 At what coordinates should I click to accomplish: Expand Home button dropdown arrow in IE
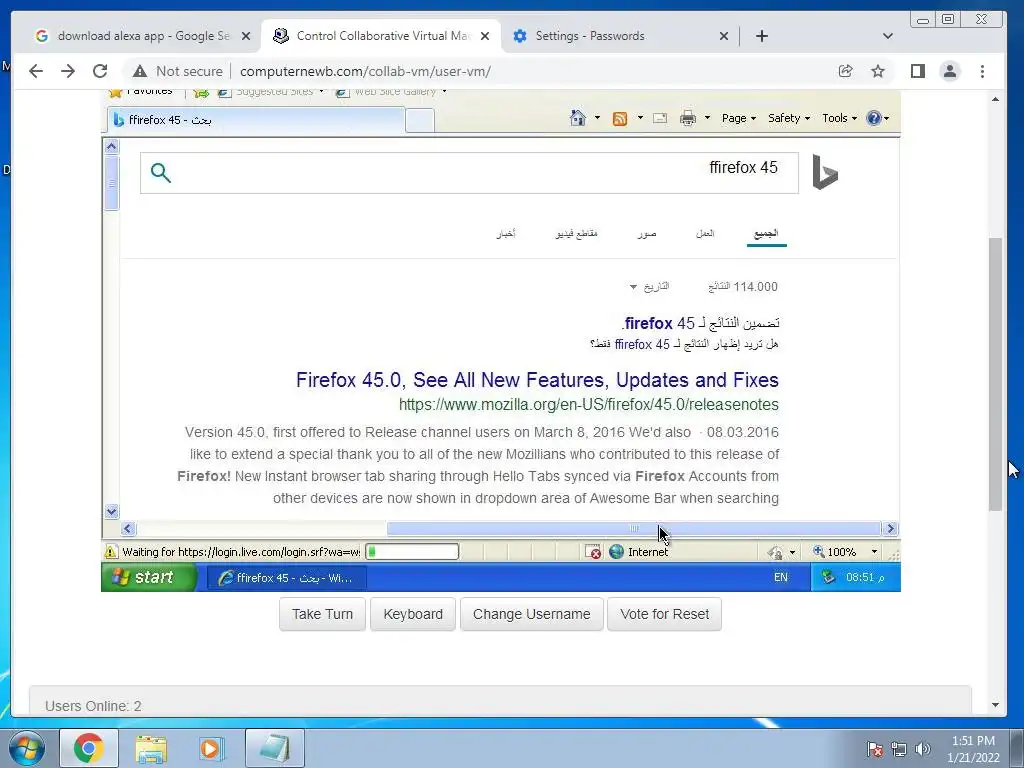[597, 118]
